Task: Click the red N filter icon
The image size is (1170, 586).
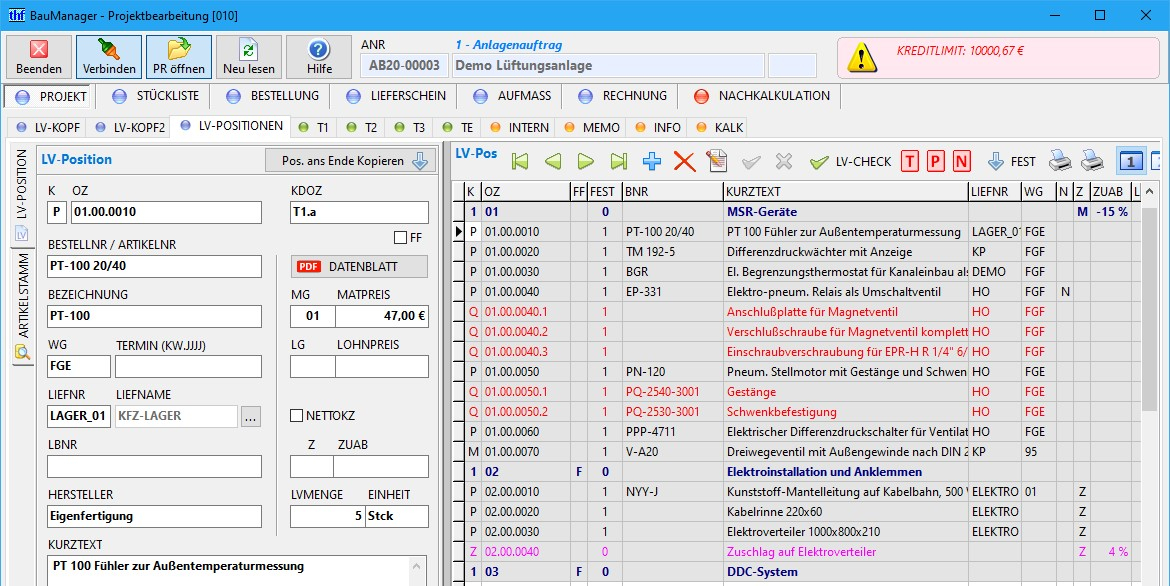Action: pyautogui.click(x=962, y=161)
